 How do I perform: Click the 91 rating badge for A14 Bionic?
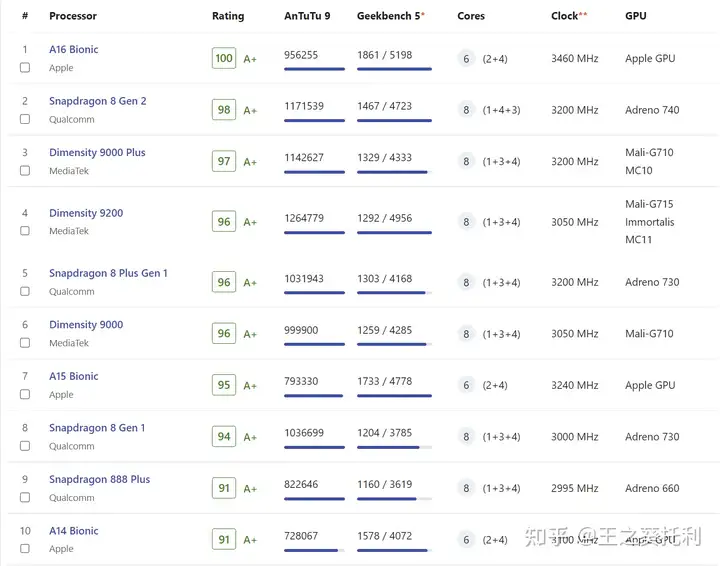(x=224, y=539)
